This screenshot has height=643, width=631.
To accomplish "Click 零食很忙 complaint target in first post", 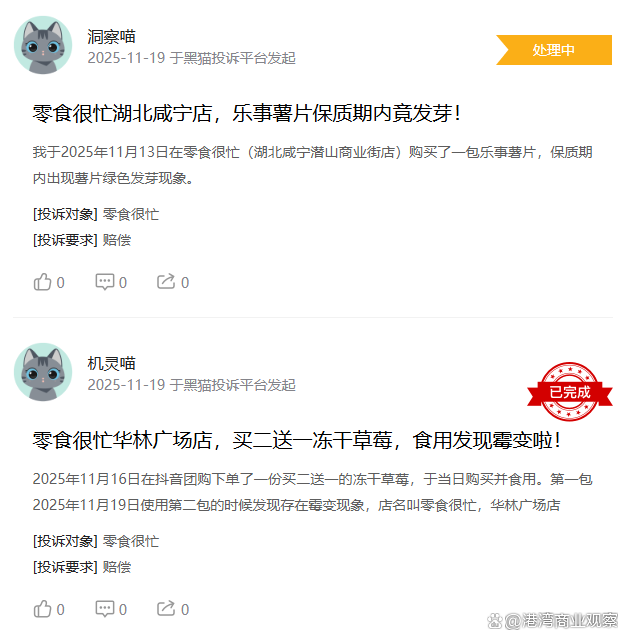I will (131, 214).
